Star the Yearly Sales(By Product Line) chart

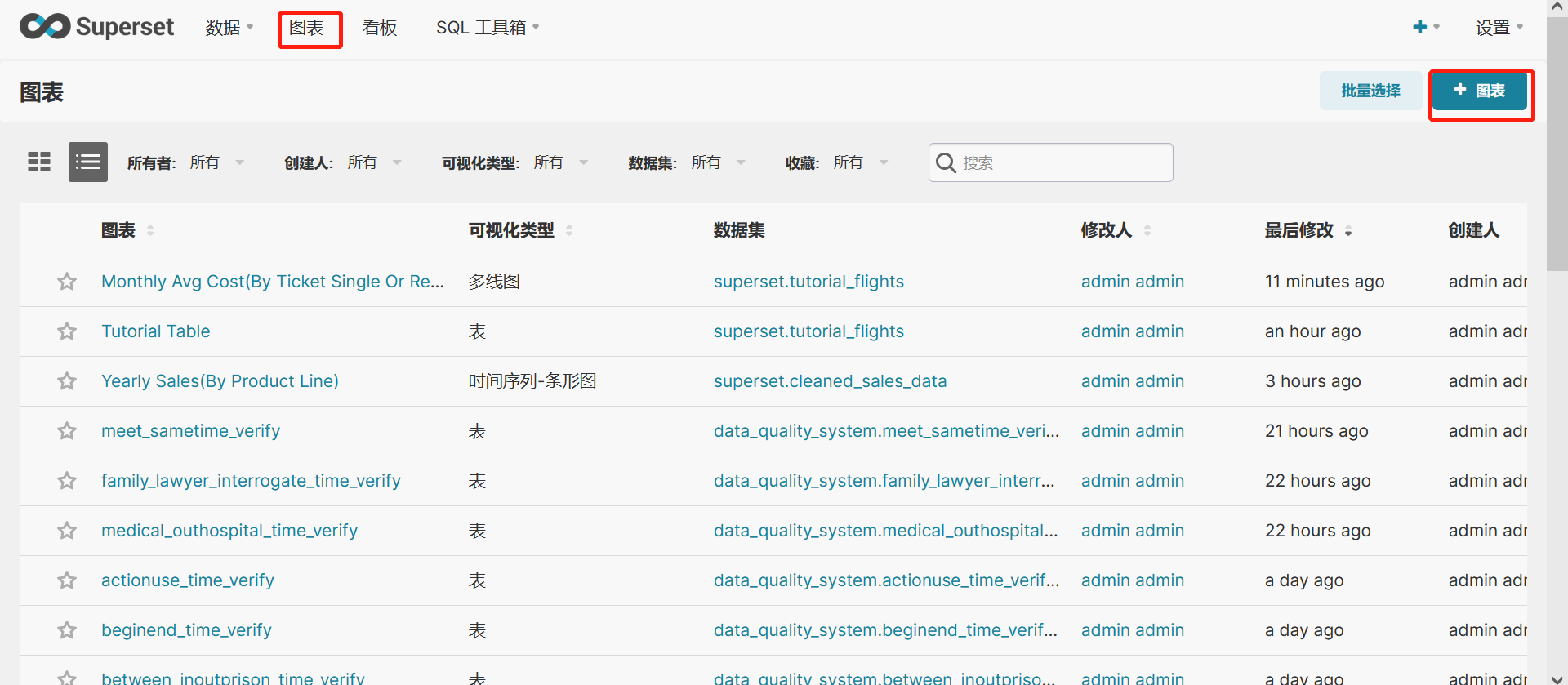pyautogui.click(x=67, y=381)
